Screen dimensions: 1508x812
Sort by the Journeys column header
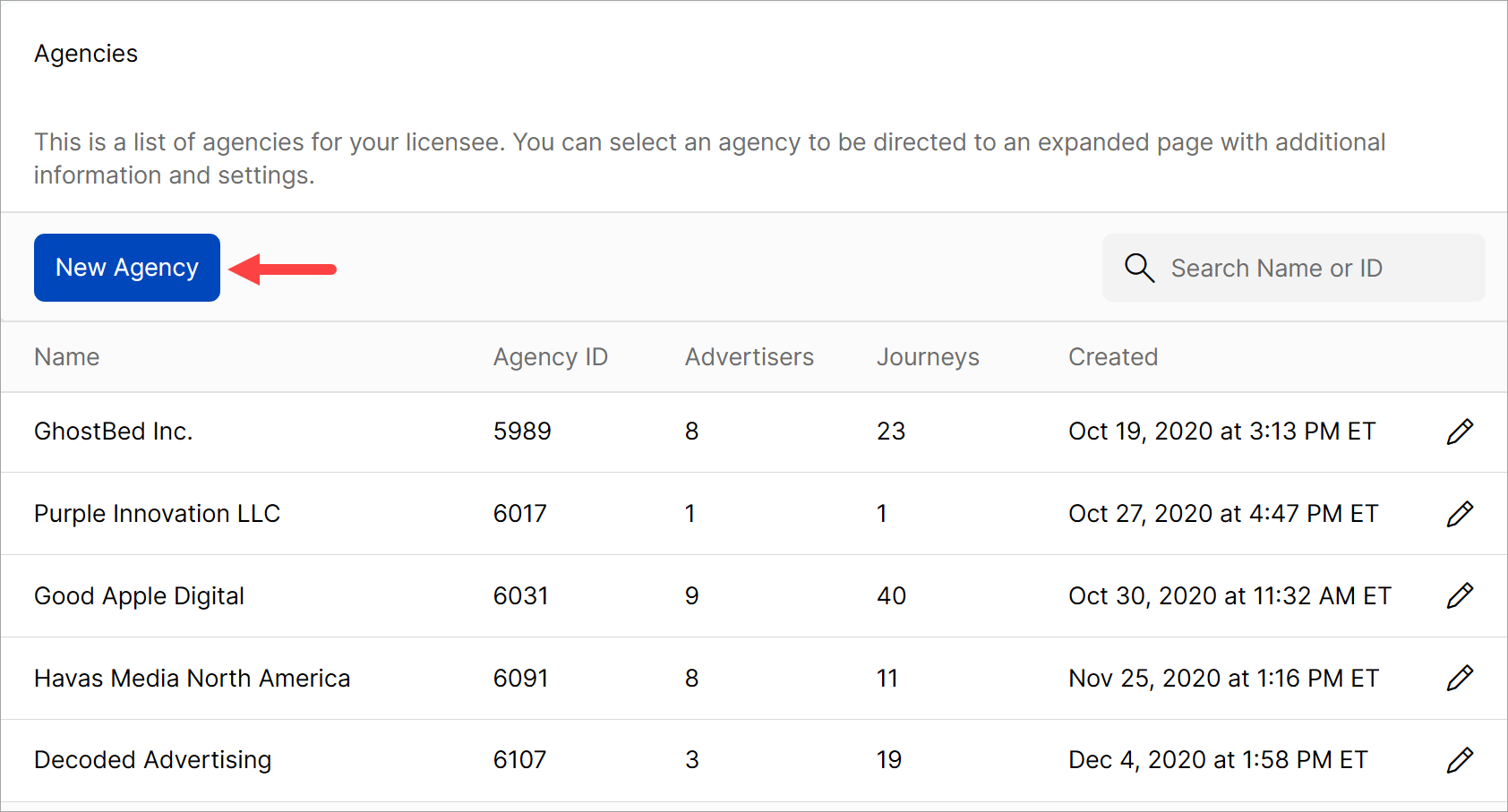click(928, 357)
